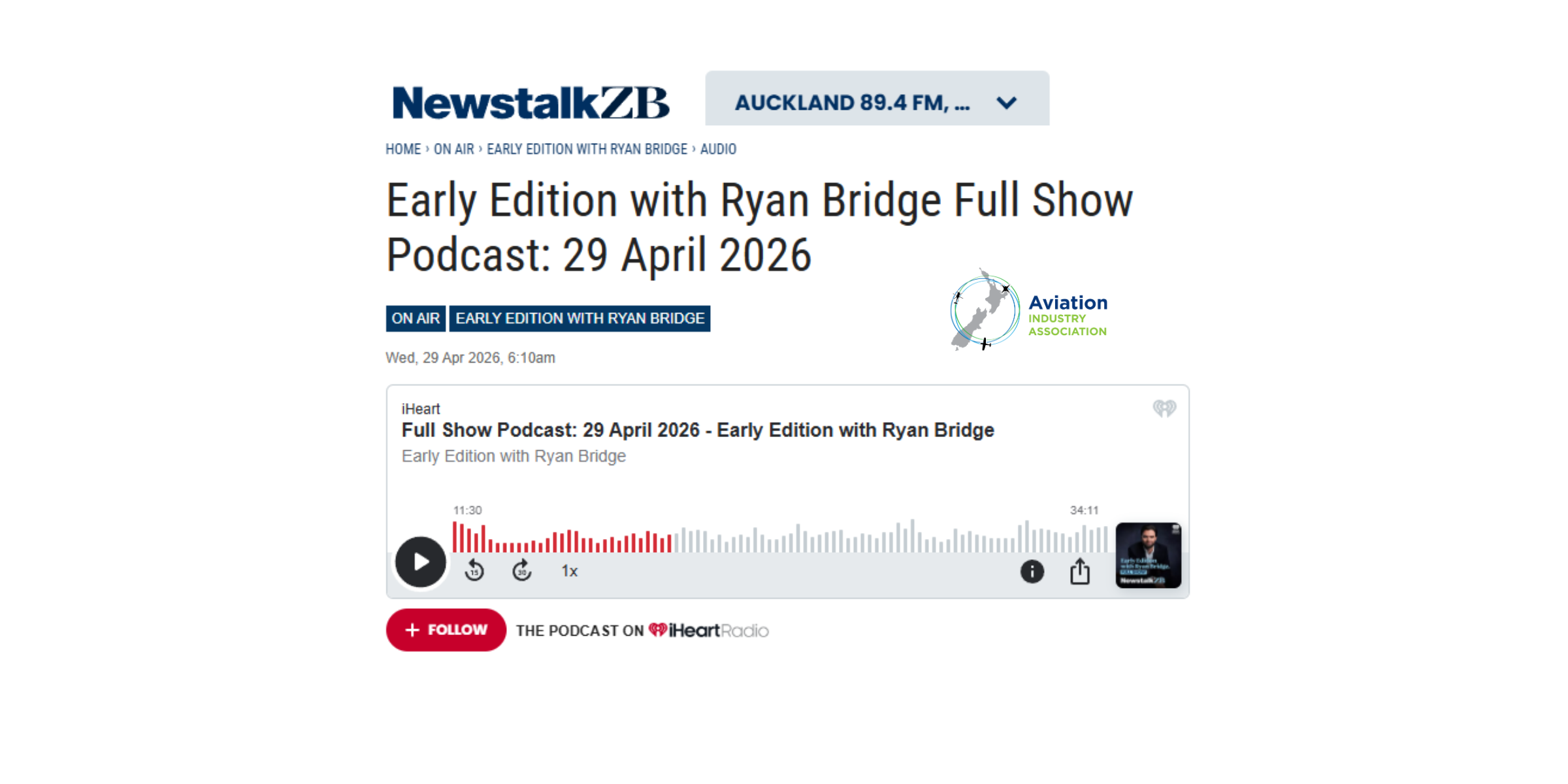Click the station selector chevron arrow

tap(1007, 103)
